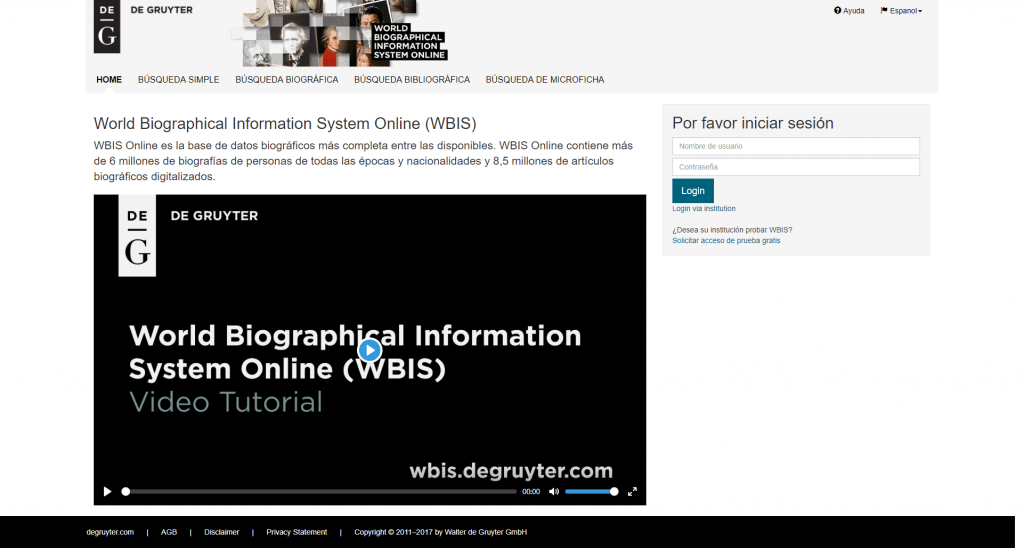Screen dimensions: 1024x548
Task: Follow the Login via institution link
Action: [x=704, y=208]
